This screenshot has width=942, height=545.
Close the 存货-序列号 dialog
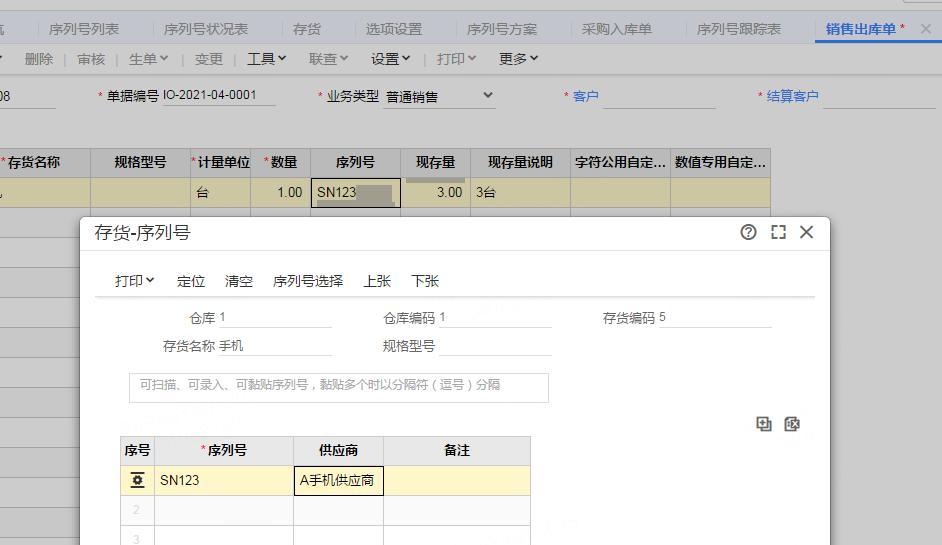tap(807, 232)
